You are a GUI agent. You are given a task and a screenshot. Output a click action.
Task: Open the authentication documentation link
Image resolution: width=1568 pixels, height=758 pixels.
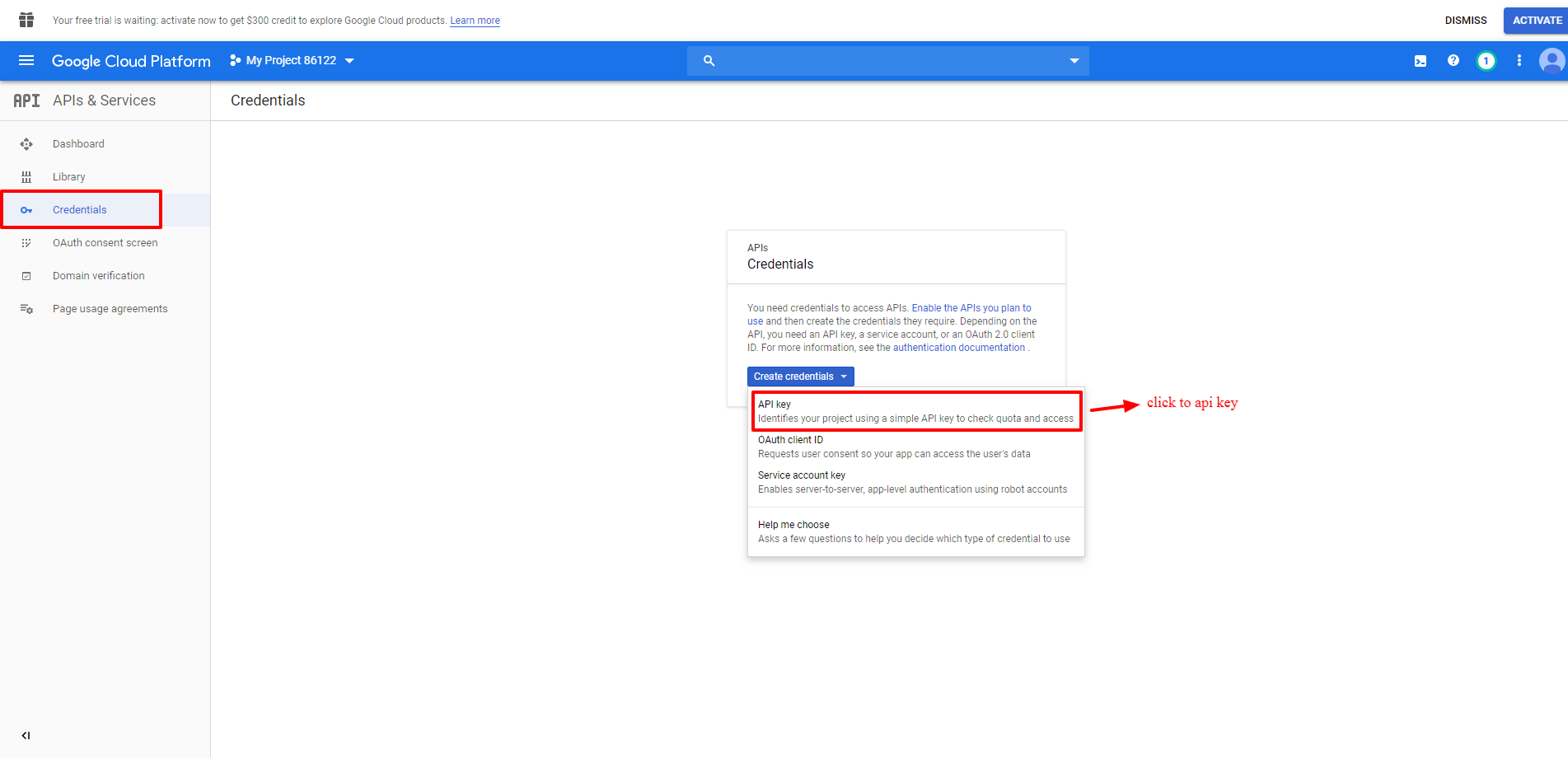[x=958, y=348]
